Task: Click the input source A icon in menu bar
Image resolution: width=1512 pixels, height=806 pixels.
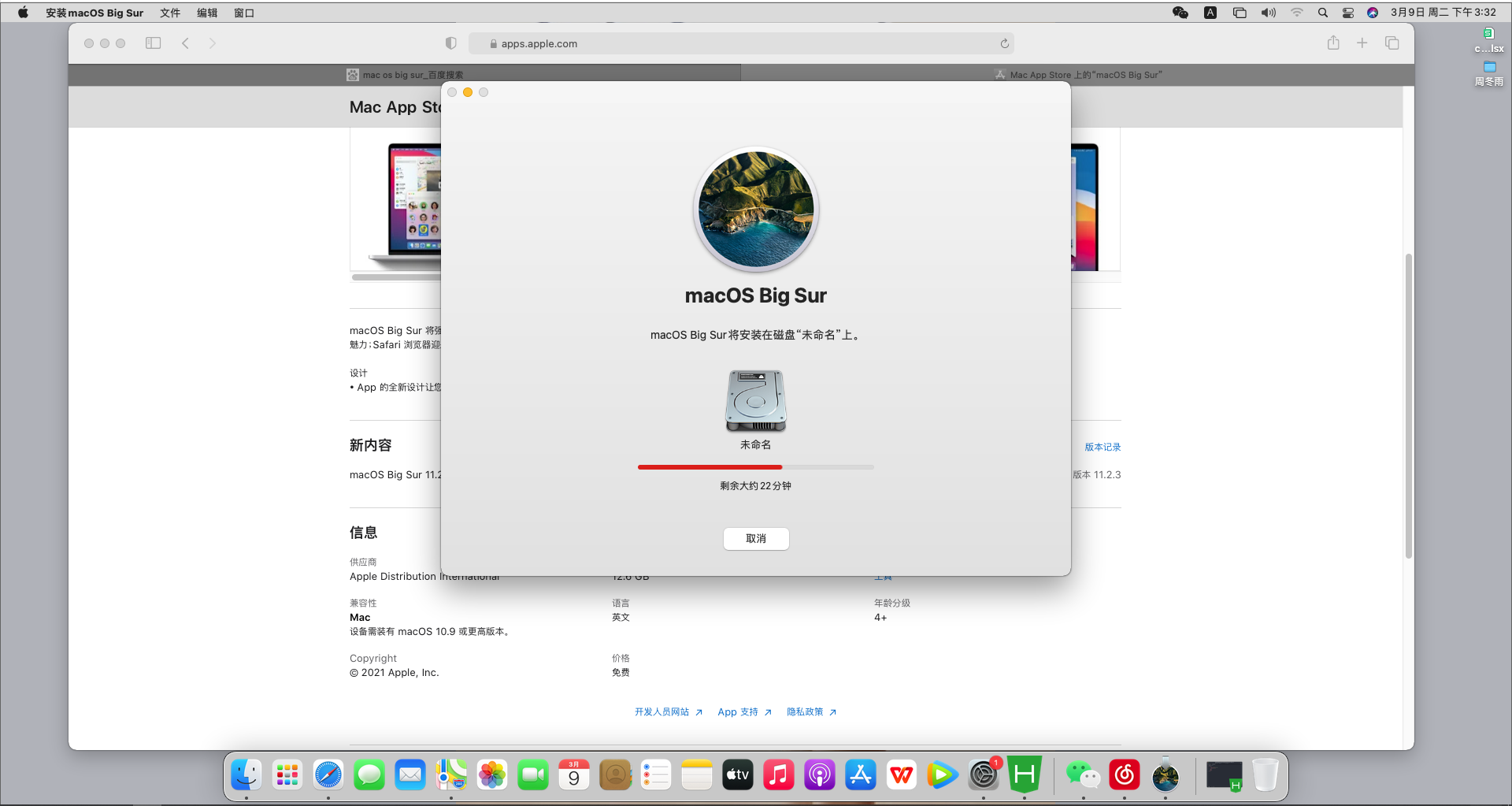Action: point(1210,13)
